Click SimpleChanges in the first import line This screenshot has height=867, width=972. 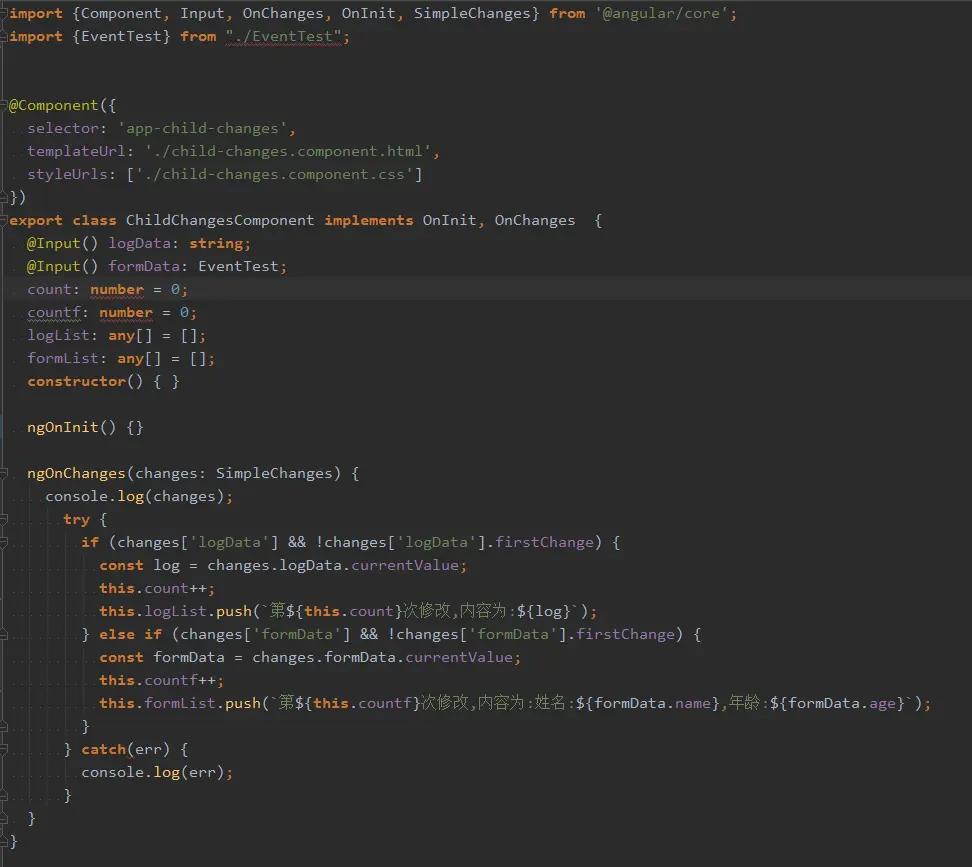click(472, 14)
